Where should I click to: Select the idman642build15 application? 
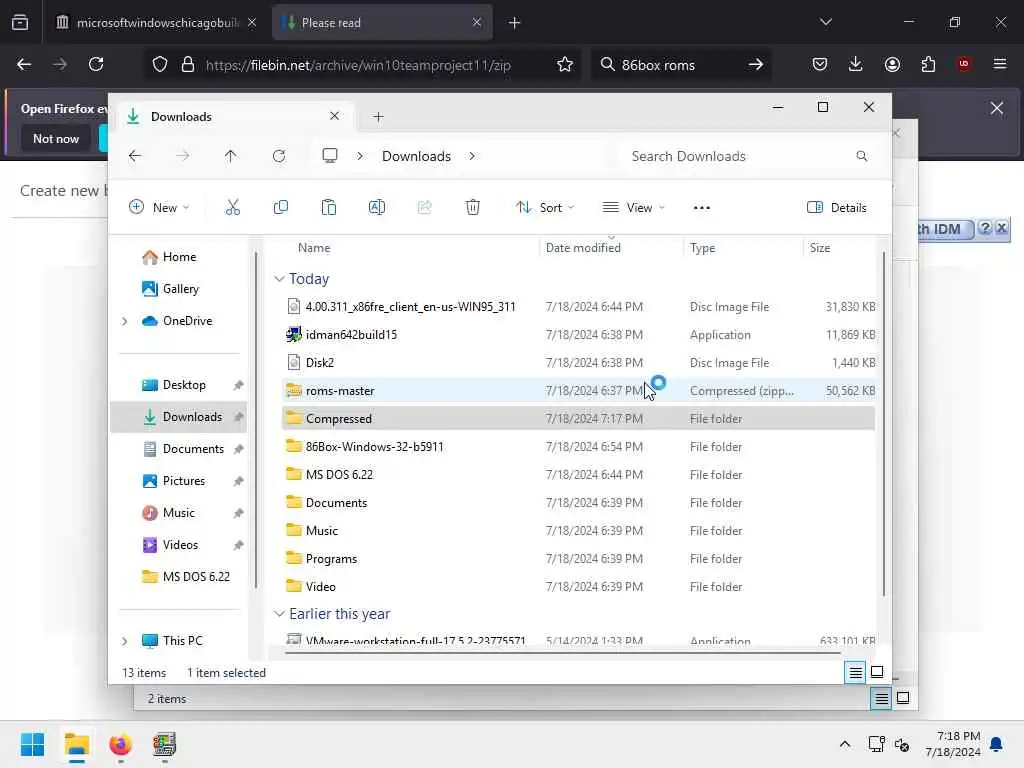click(578, 334)
